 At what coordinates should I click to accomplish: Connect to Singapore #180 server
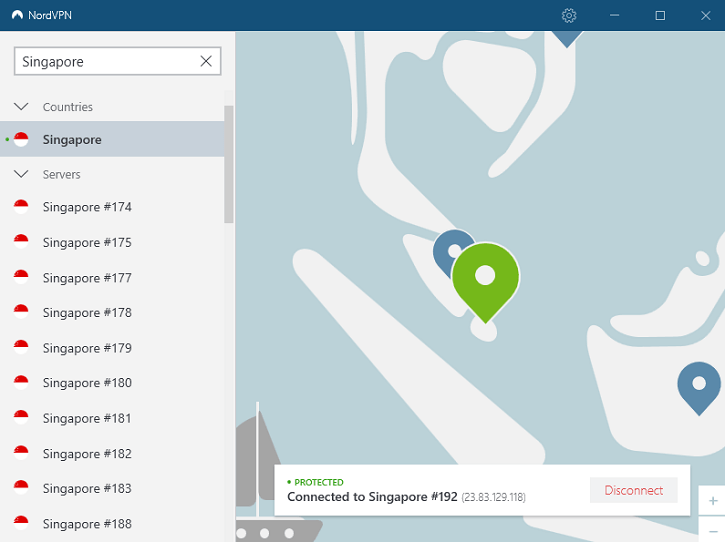(112, 383)
